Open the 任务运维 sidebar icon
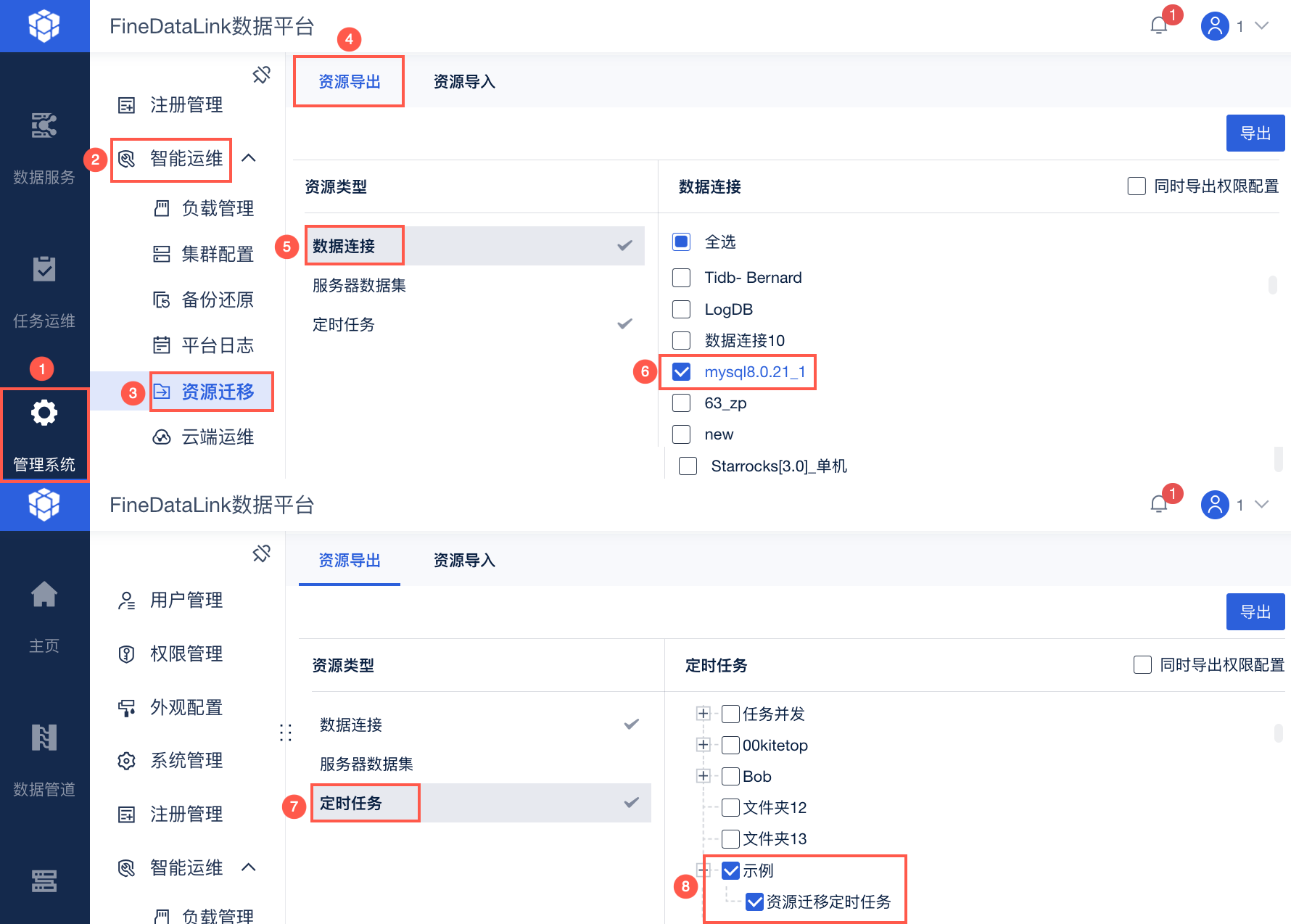Viewport: 1291px width, 924px height. point(44,269)
